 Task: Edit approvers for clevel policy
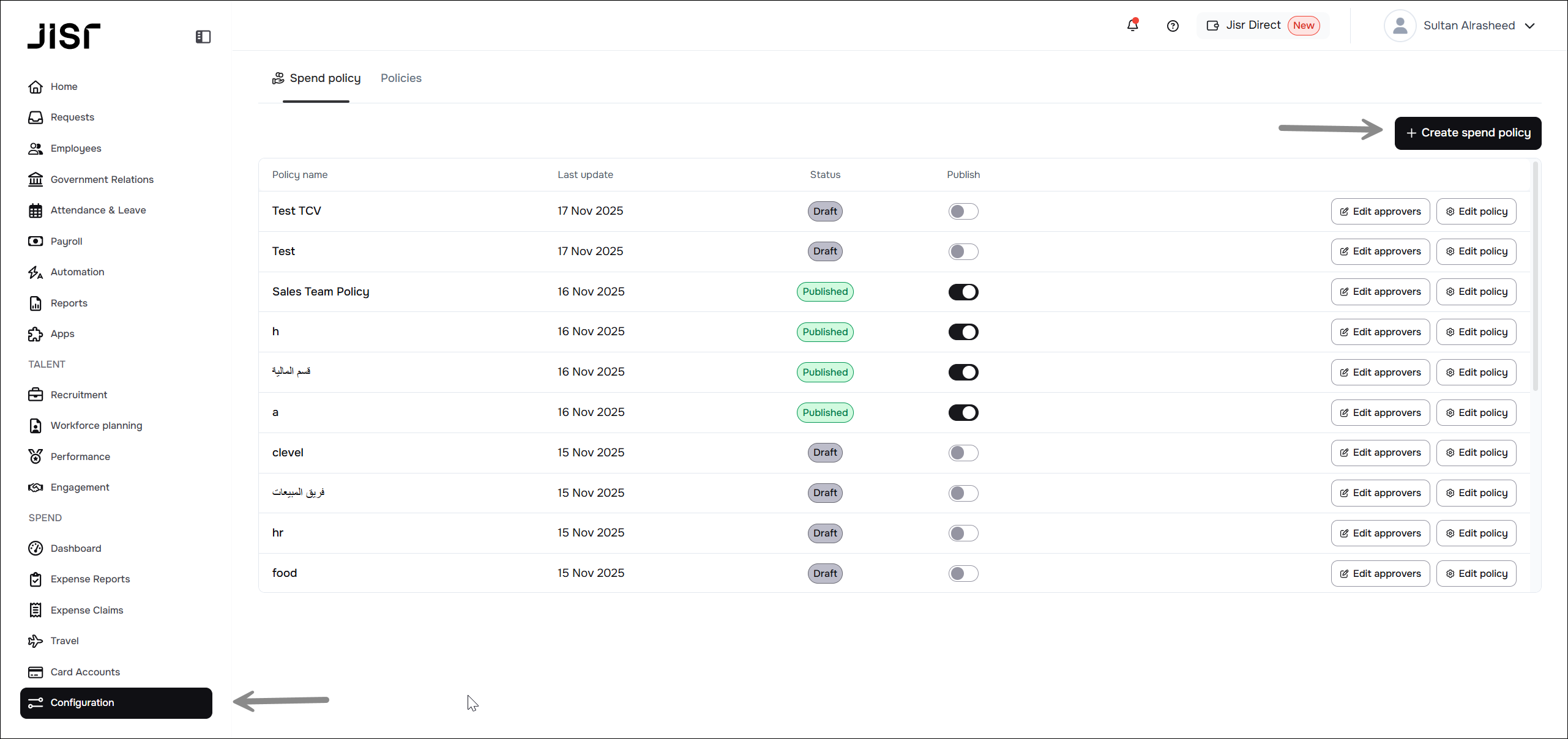click(x=1380, y=453)
